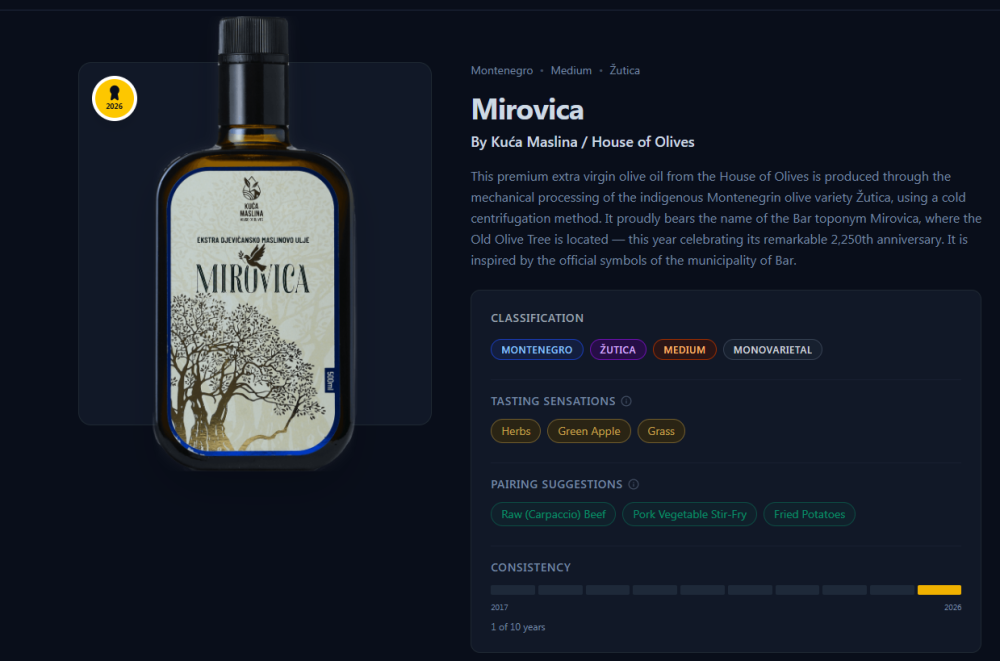This screenshot has height=661, width=1000.
Task: Click the 2026 gold award badge
Action: pyautogui.click(x=114, y=99)
